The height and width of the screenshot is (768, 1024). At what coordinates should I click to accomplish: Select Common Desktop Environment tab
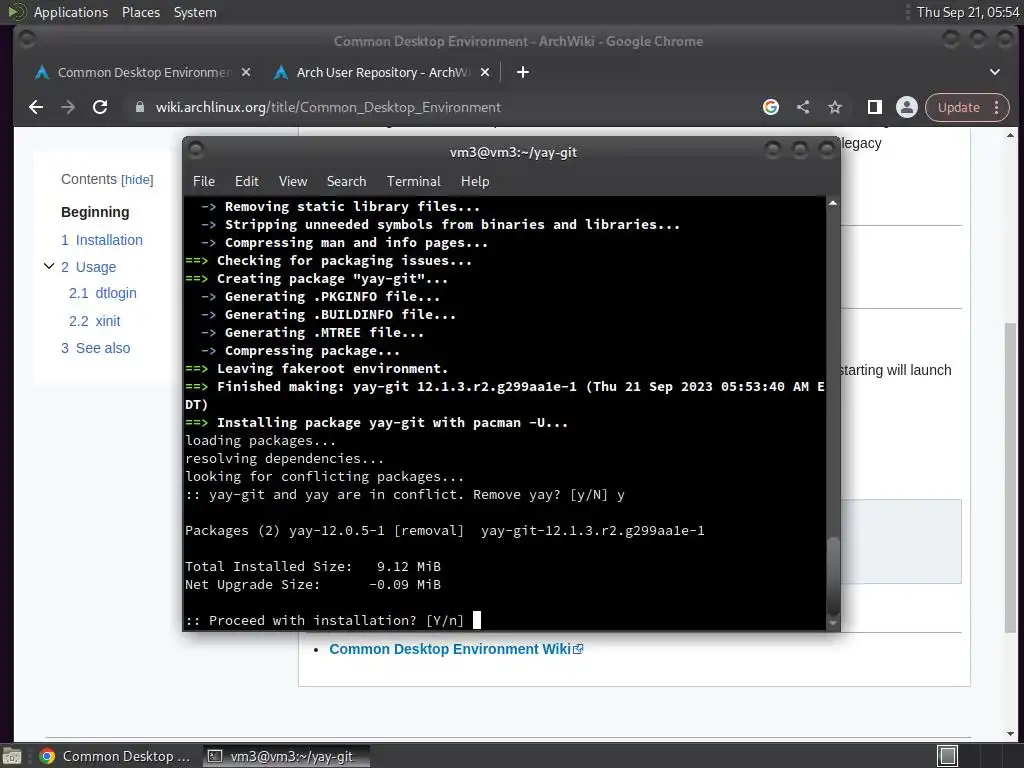point(143,72)
